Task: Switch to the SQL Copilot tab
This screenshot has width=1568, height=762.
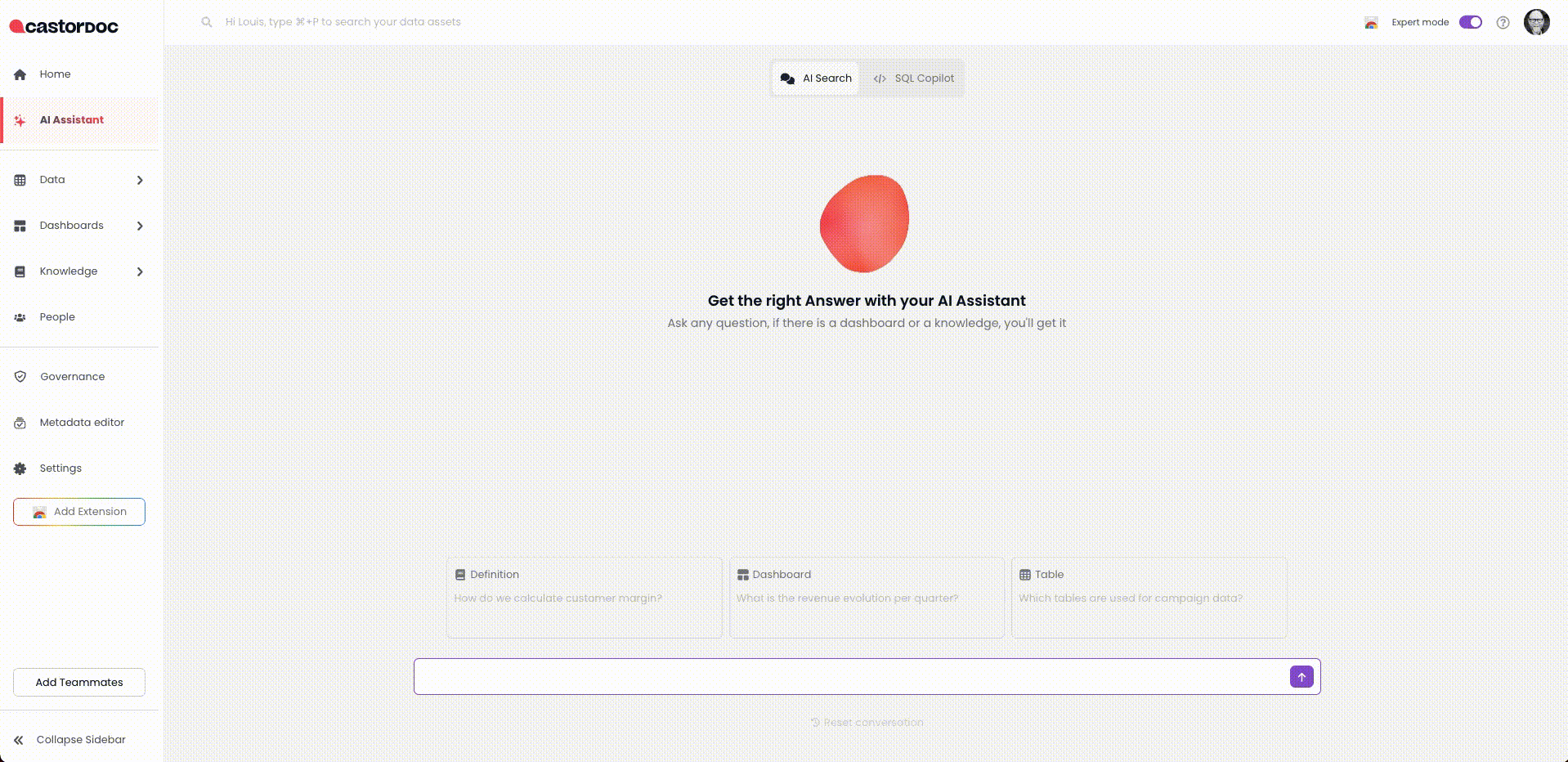Action: 913,78
